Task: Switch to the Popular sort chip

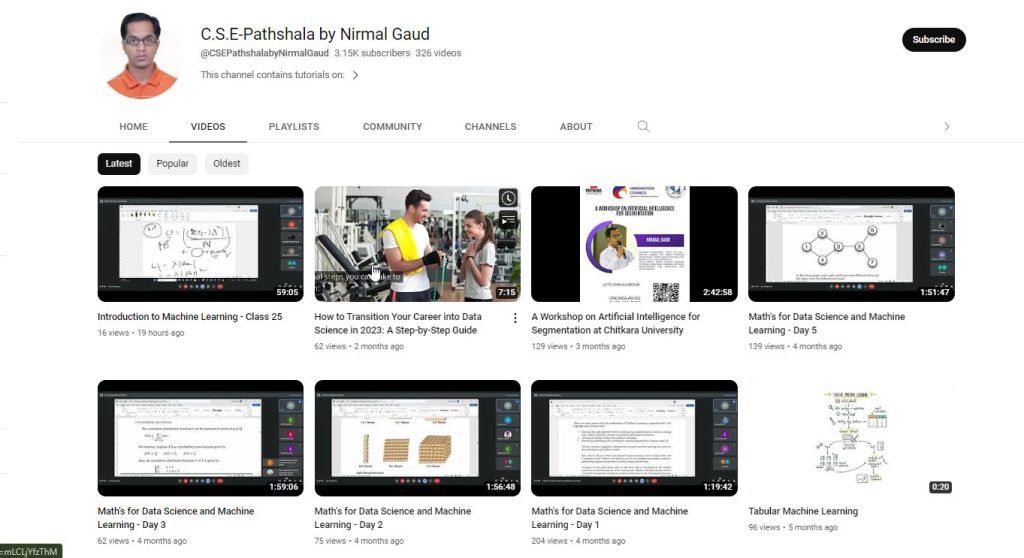Action: pos(172,164)
